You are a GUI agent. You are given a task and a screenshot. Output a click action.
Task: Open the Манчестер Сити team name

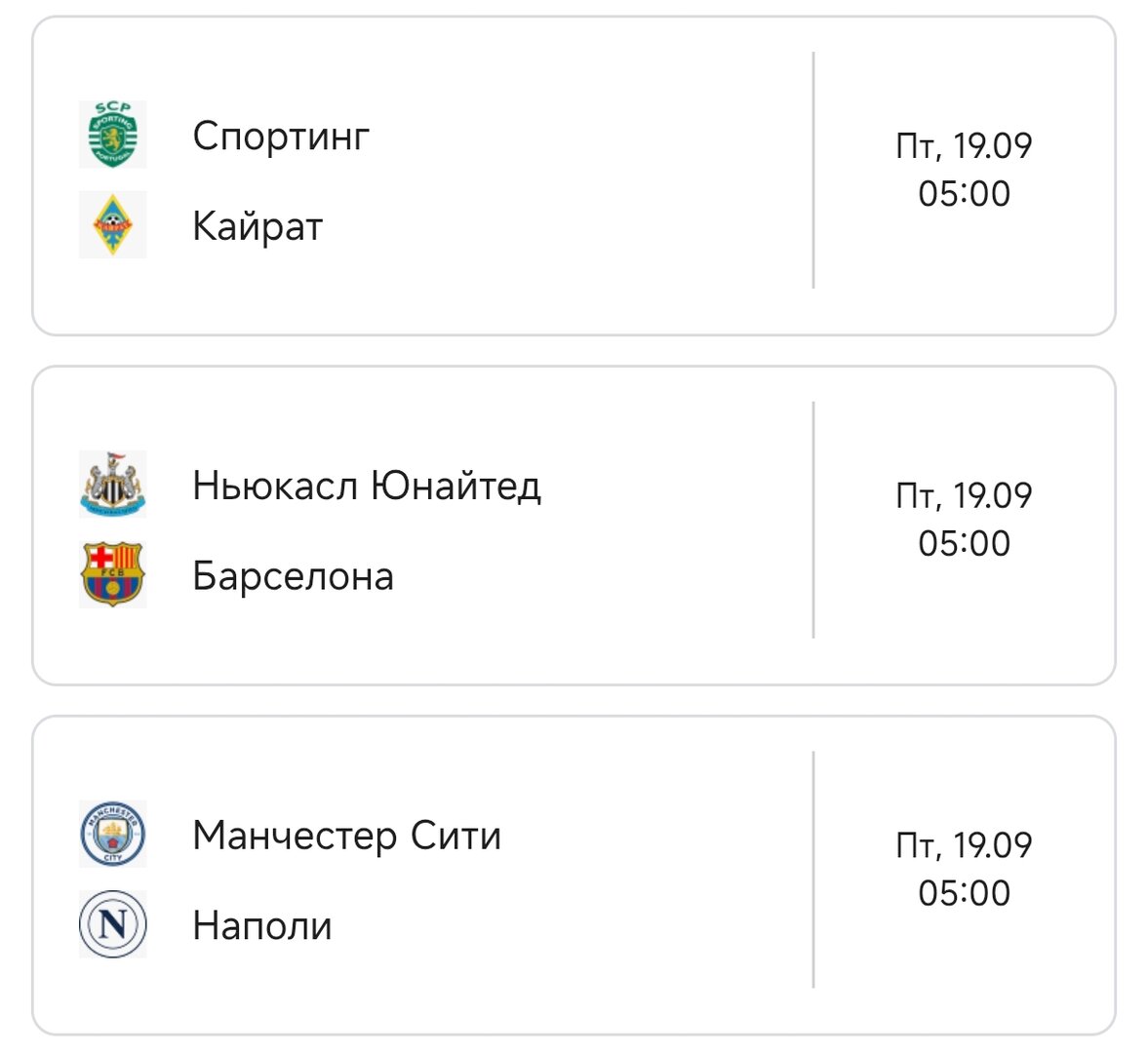[347, 837]
